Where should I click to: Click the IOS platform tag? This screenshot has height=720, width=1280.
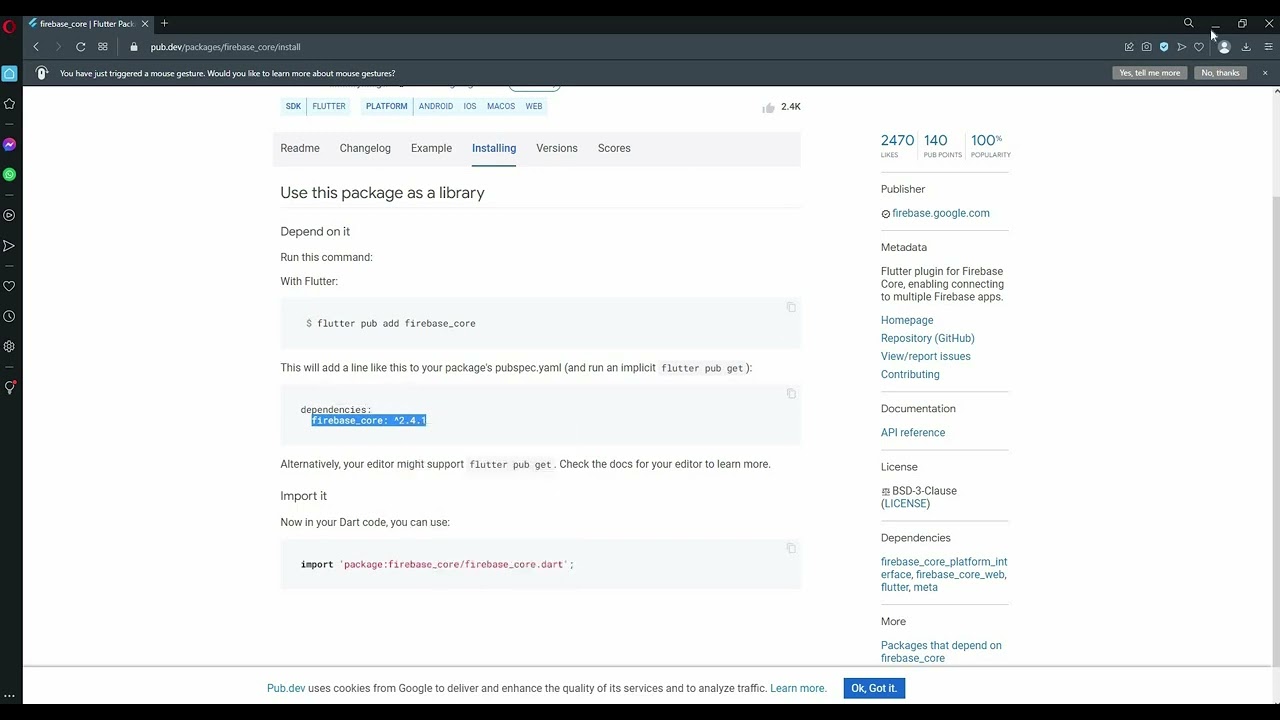coord(469,106)
